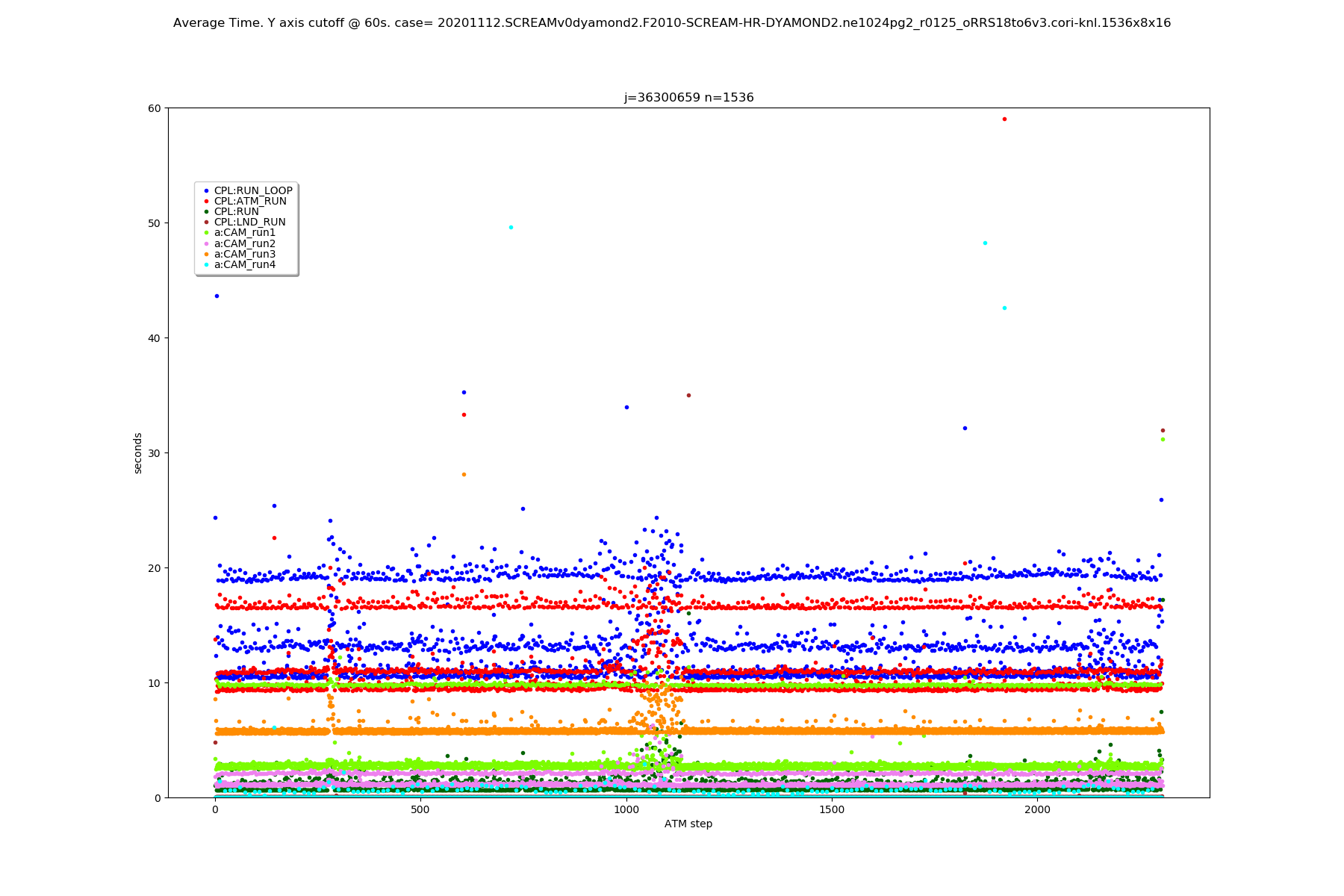Click the 60 tick label on y-axis
This screenshot has height=896, width=1344.
pos(155,108)
